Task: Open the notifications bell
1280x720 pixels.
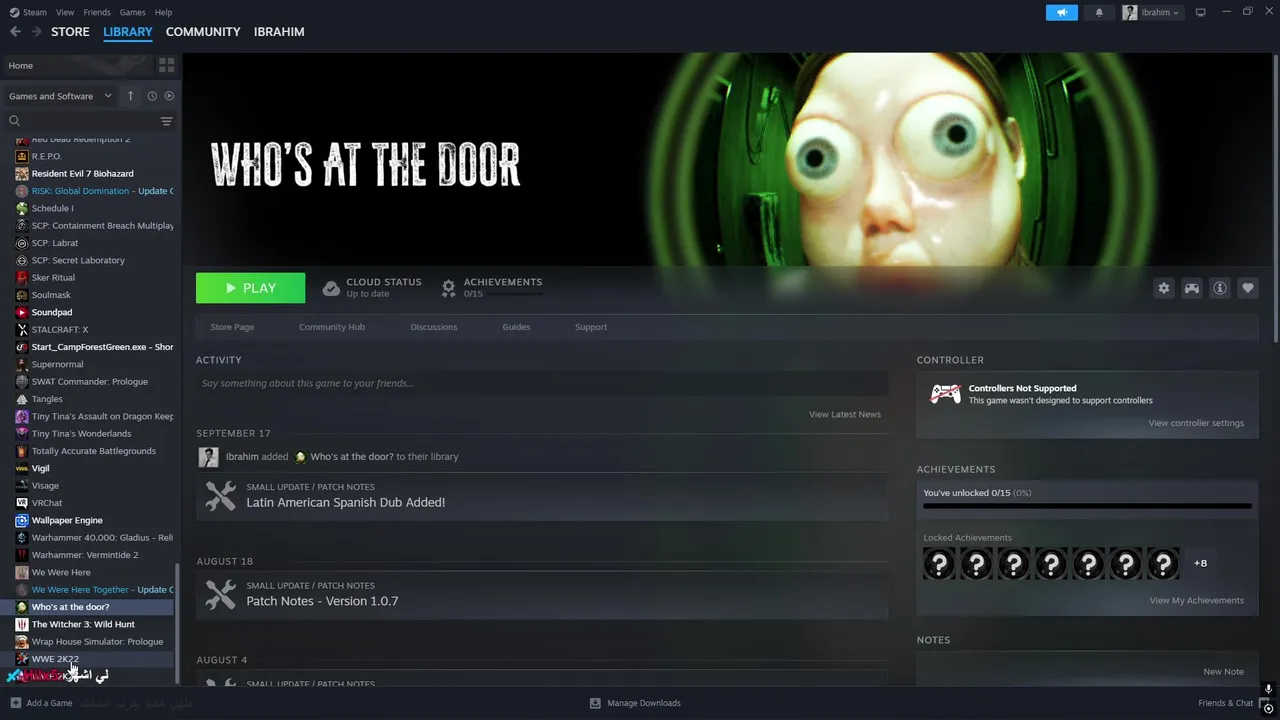Action: (1099, 12)
